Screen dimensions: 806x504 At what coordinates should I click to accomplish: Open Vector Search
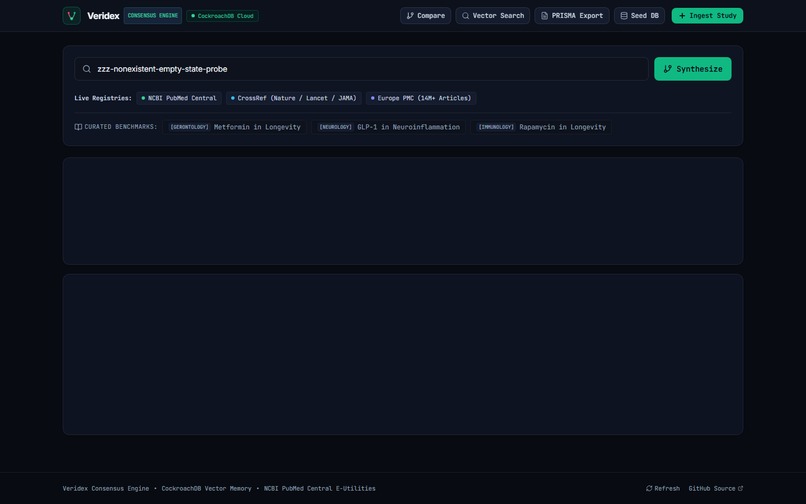[x=492, y=15]
